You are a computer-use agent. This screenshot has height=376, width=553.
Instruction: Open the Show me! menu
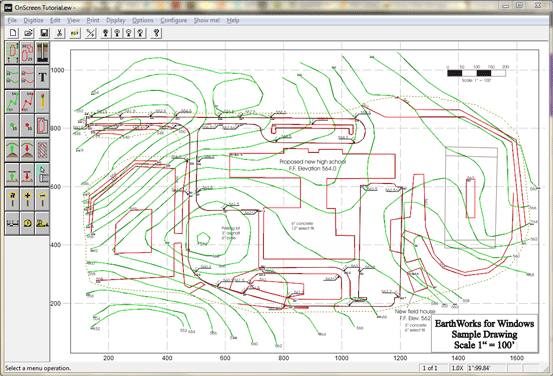tap(207, 20)
